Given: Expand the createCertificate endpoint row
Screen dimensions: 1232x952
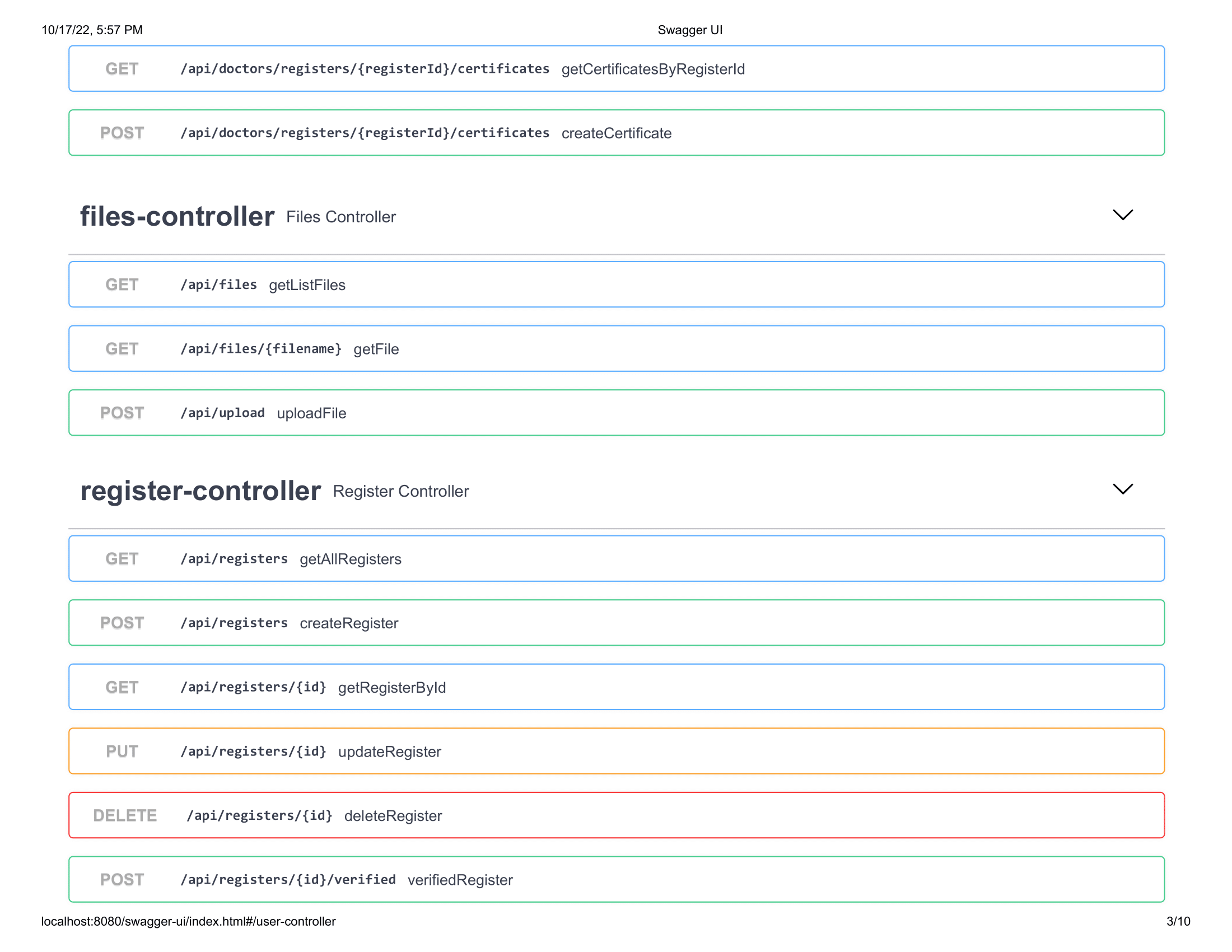Looking at the screenshot, I should (620, 133).
